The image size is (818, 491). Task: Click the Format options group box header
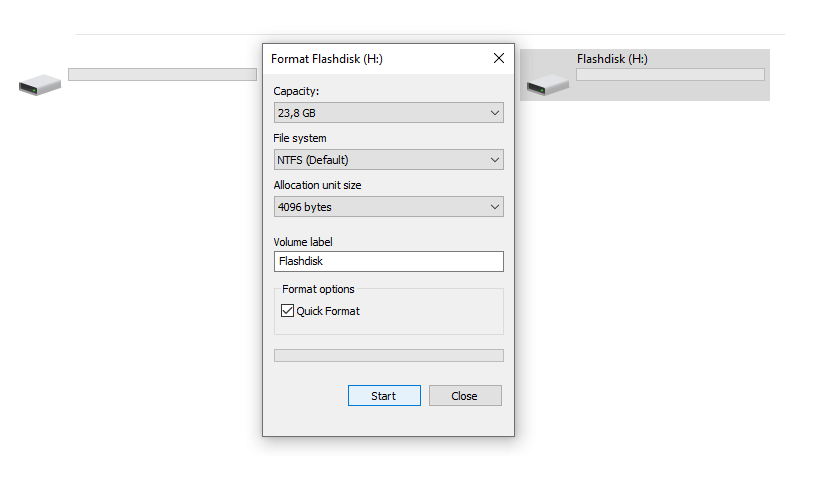pyautogui.click(x=318, y=289)
